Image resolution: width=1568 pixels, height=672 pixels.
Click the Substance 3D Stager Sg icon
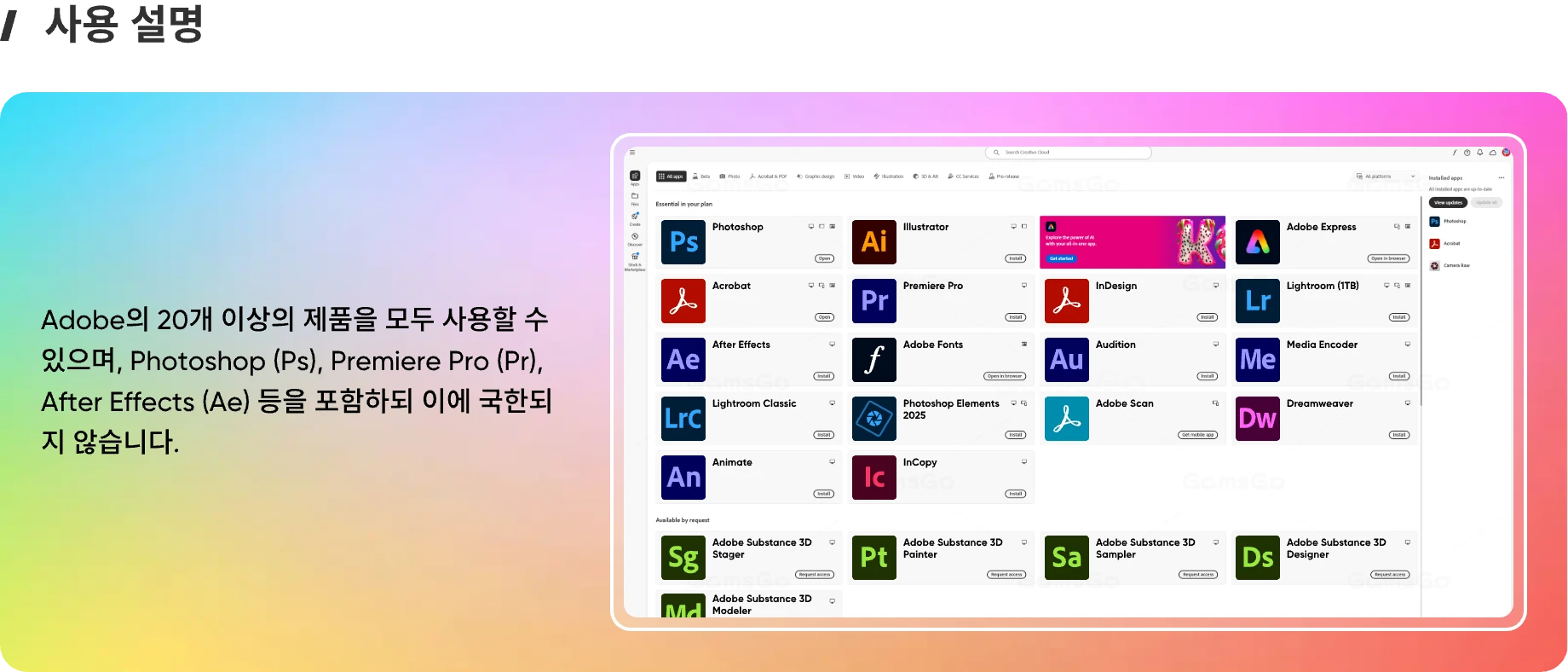tap(683, 558)
